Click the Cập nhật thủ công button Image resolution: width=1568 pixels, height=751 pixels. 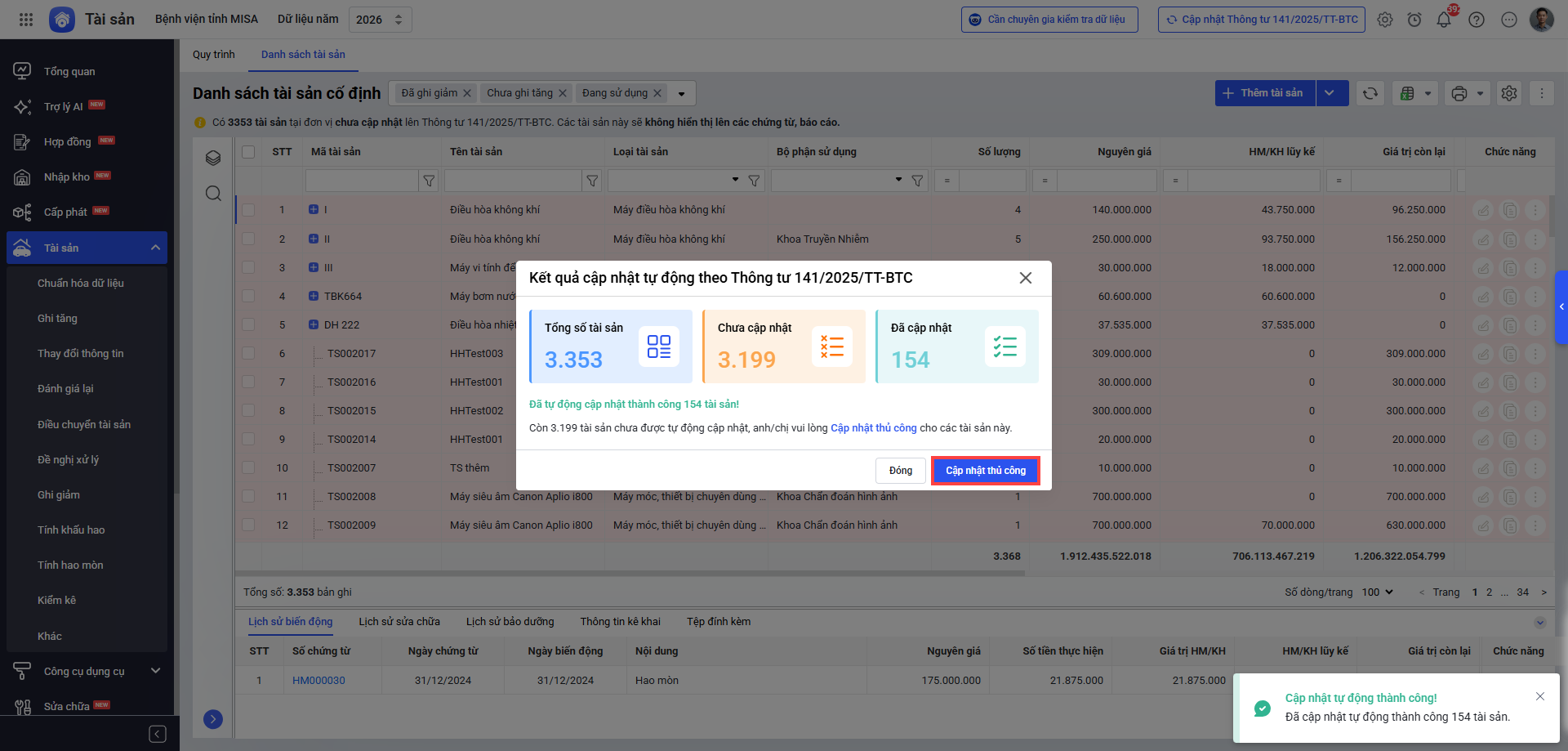click(x=985, y=471)
